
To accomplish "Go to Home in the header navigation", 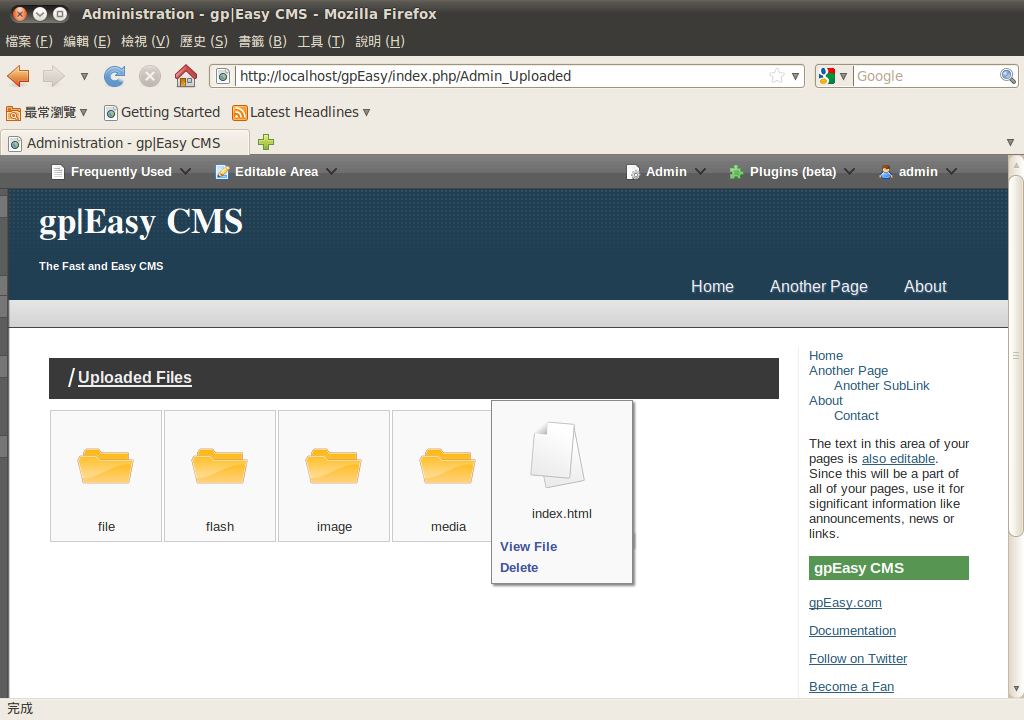I will pos(712,286).
